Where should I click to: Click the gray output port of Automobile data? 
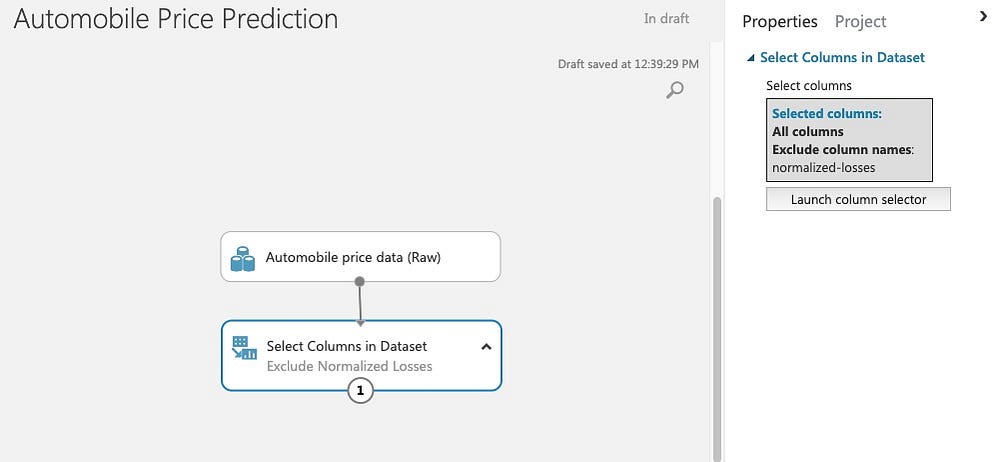[x=360, y=281]
